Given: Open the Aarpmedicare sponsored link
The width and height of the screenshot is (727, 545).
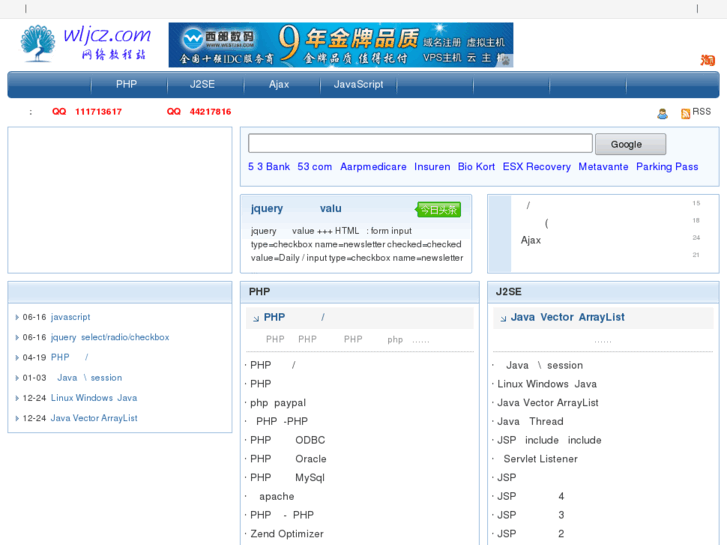Looking at the screenshot, I should tap(373, 167).
